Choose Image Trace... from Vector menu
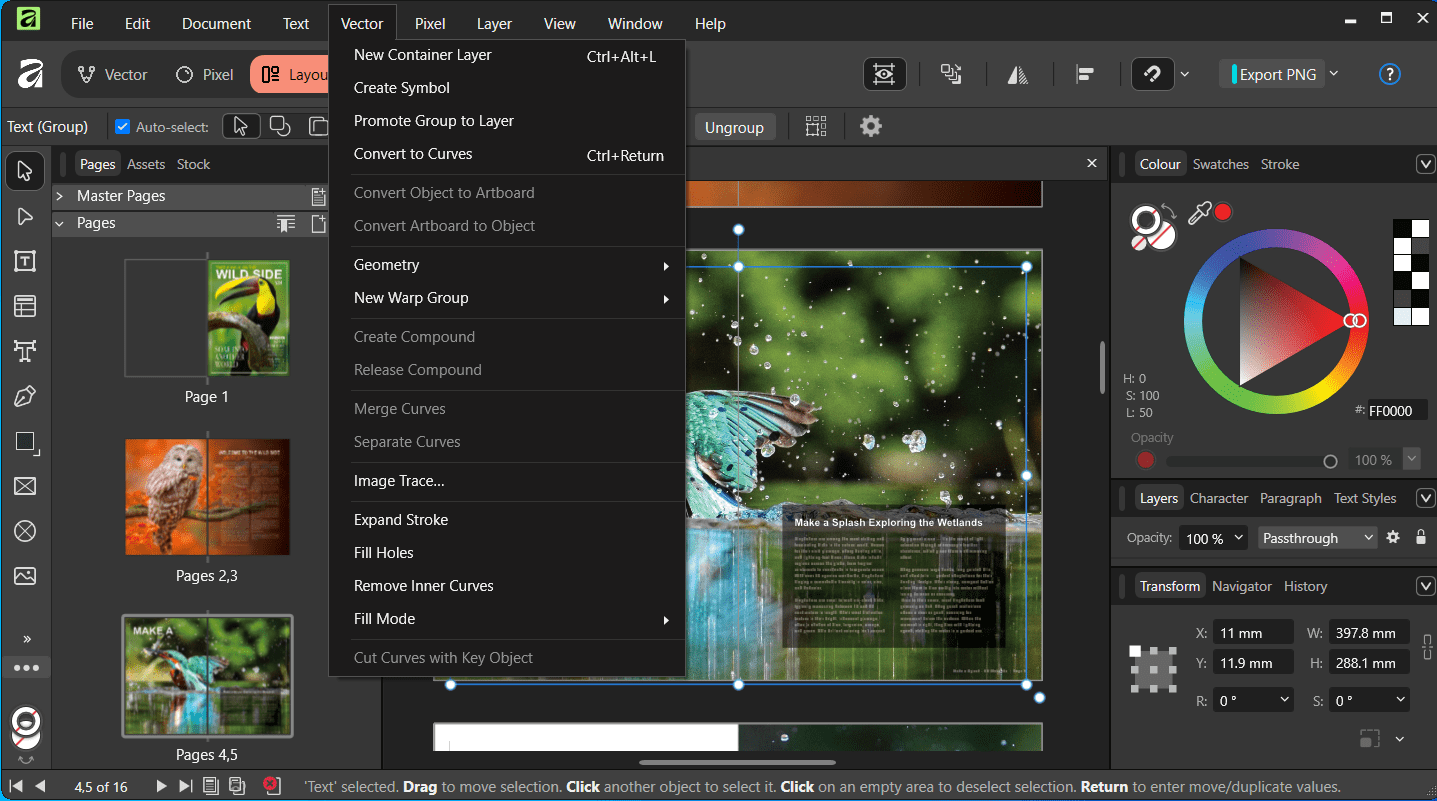Image resolution: width=1437 pixels, height=801 pixels. tap(399, 481)
